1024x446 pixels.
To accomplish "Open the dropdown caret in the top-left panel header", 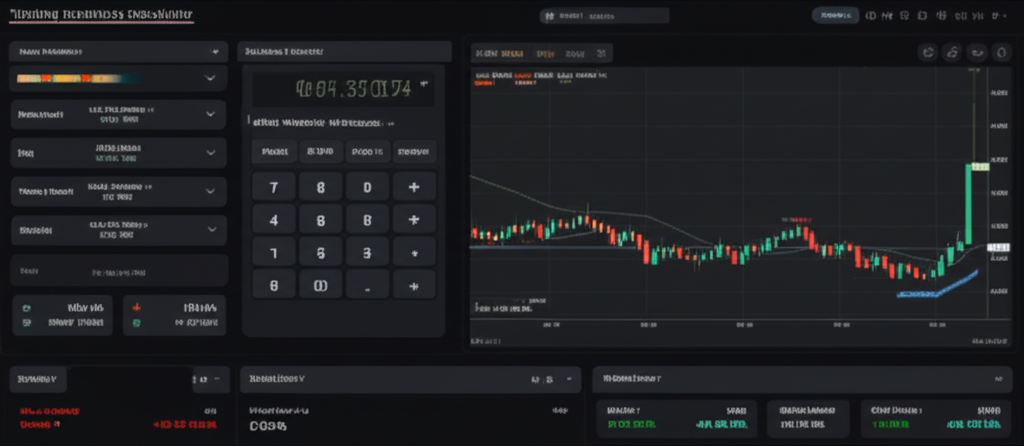I will [215, 51].
